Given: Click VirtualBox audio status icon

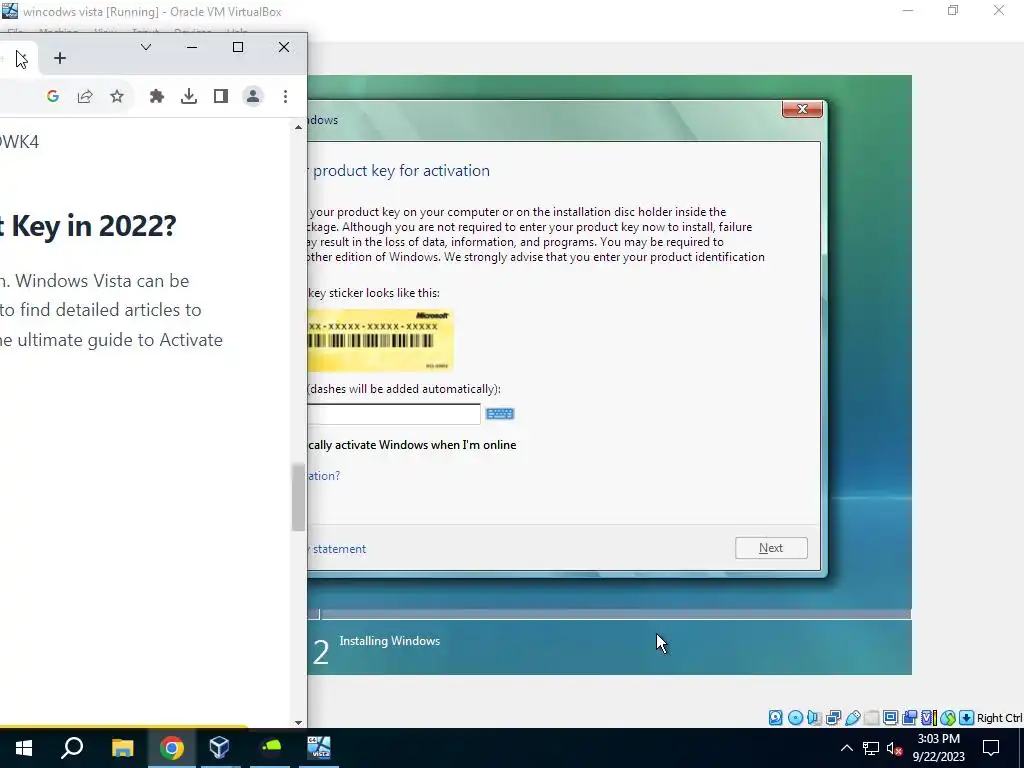Looking at the screenshot, I should [814, 718].
